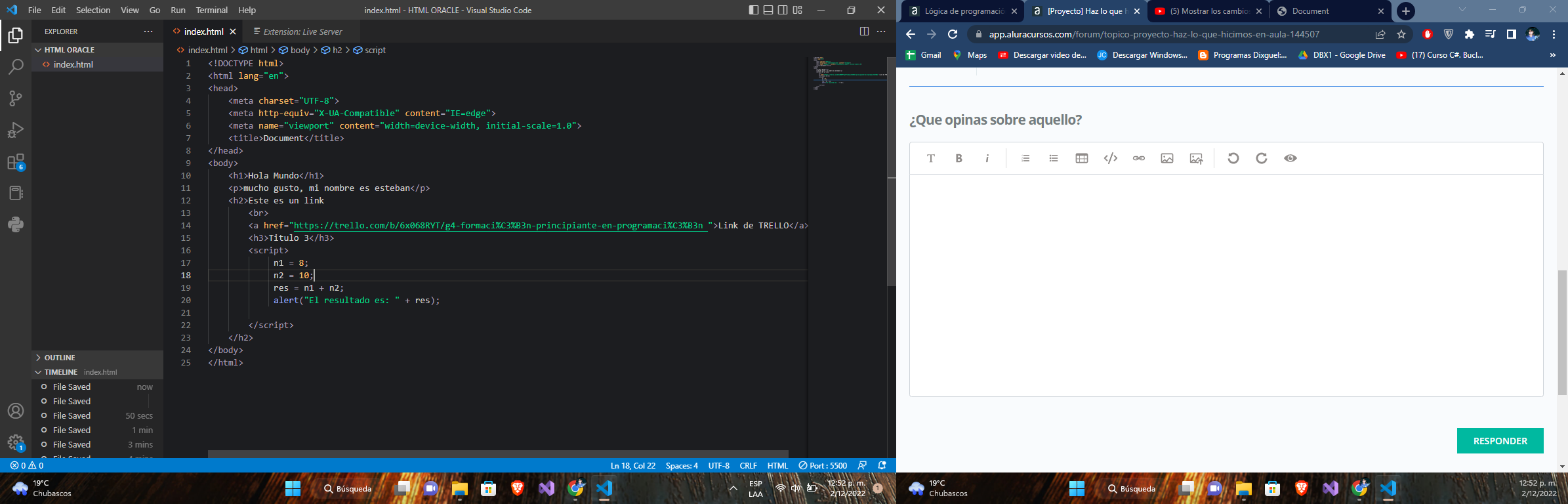Click redo icon in forum editor

coord(1262,158)
